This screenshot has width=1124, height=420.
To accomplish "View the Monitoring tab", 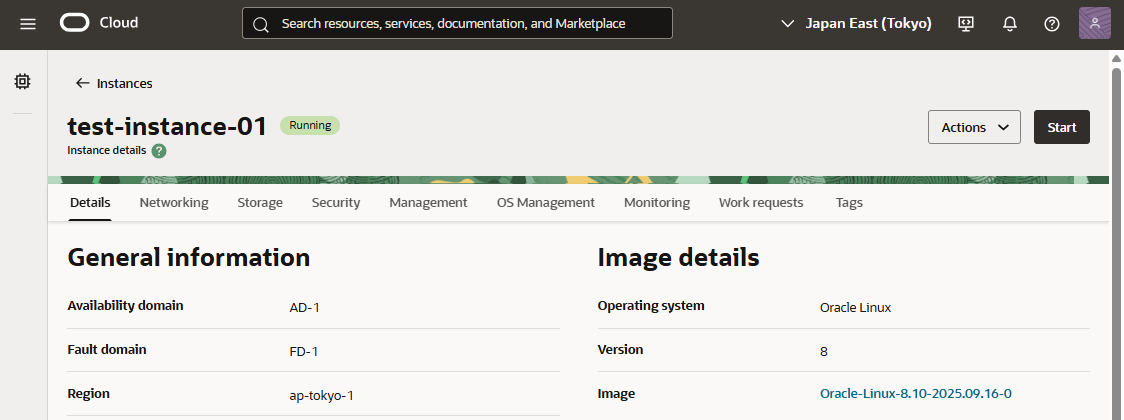I will pyautogui.click(x=657, y=202).
